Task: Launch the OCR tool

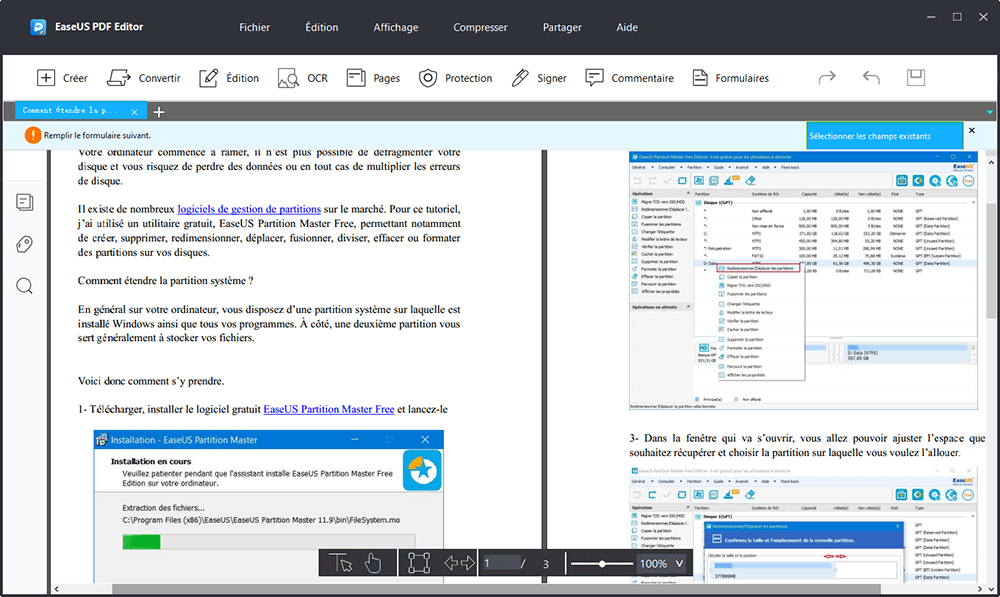Action: coord(303,78)
